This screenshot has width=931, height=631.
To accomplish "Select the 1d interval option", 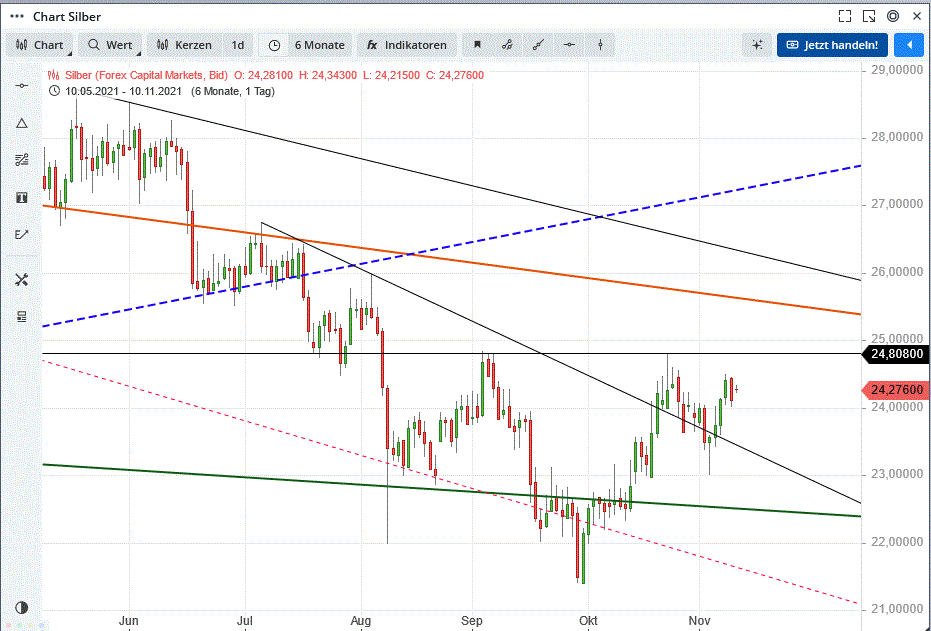I will click(237, 45).
